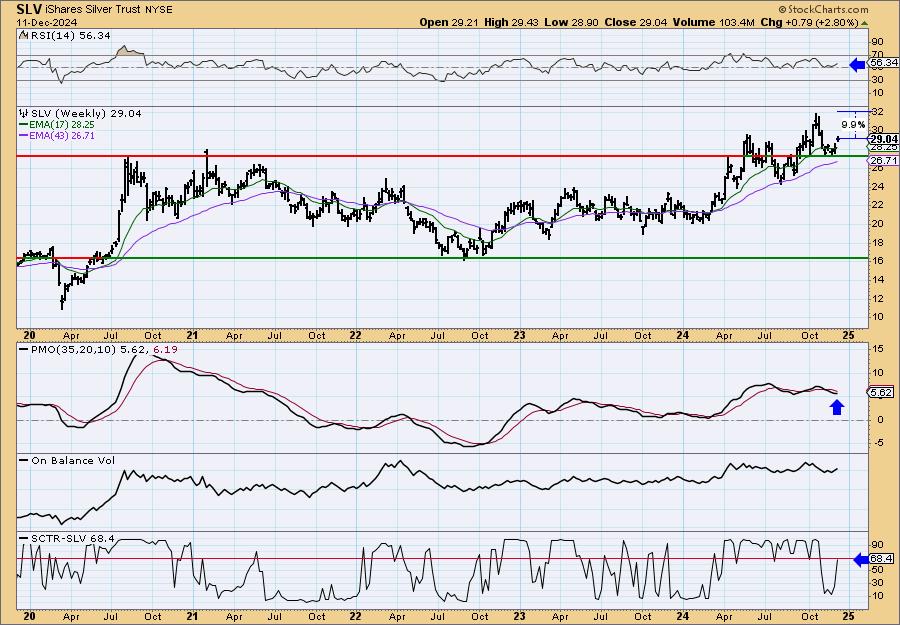Click the On Balance Vol label

[73, 461]
